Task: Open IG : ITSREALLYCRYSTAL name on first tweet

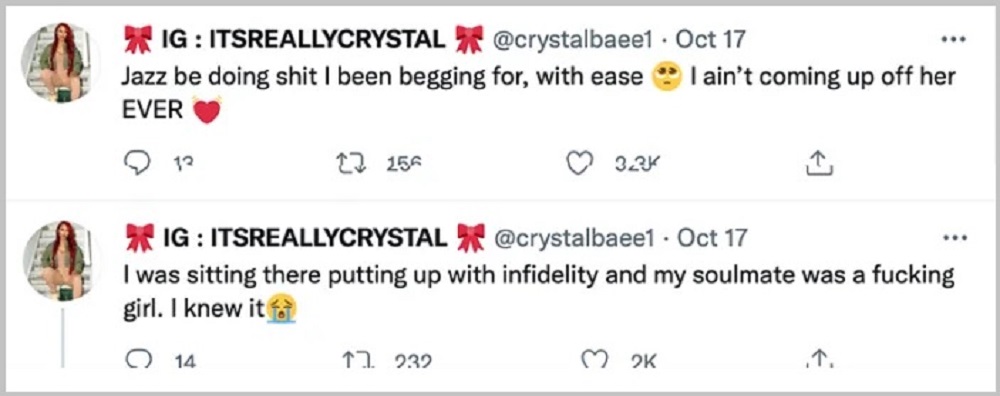Action: pyautogui.click(x=301, y=40)
